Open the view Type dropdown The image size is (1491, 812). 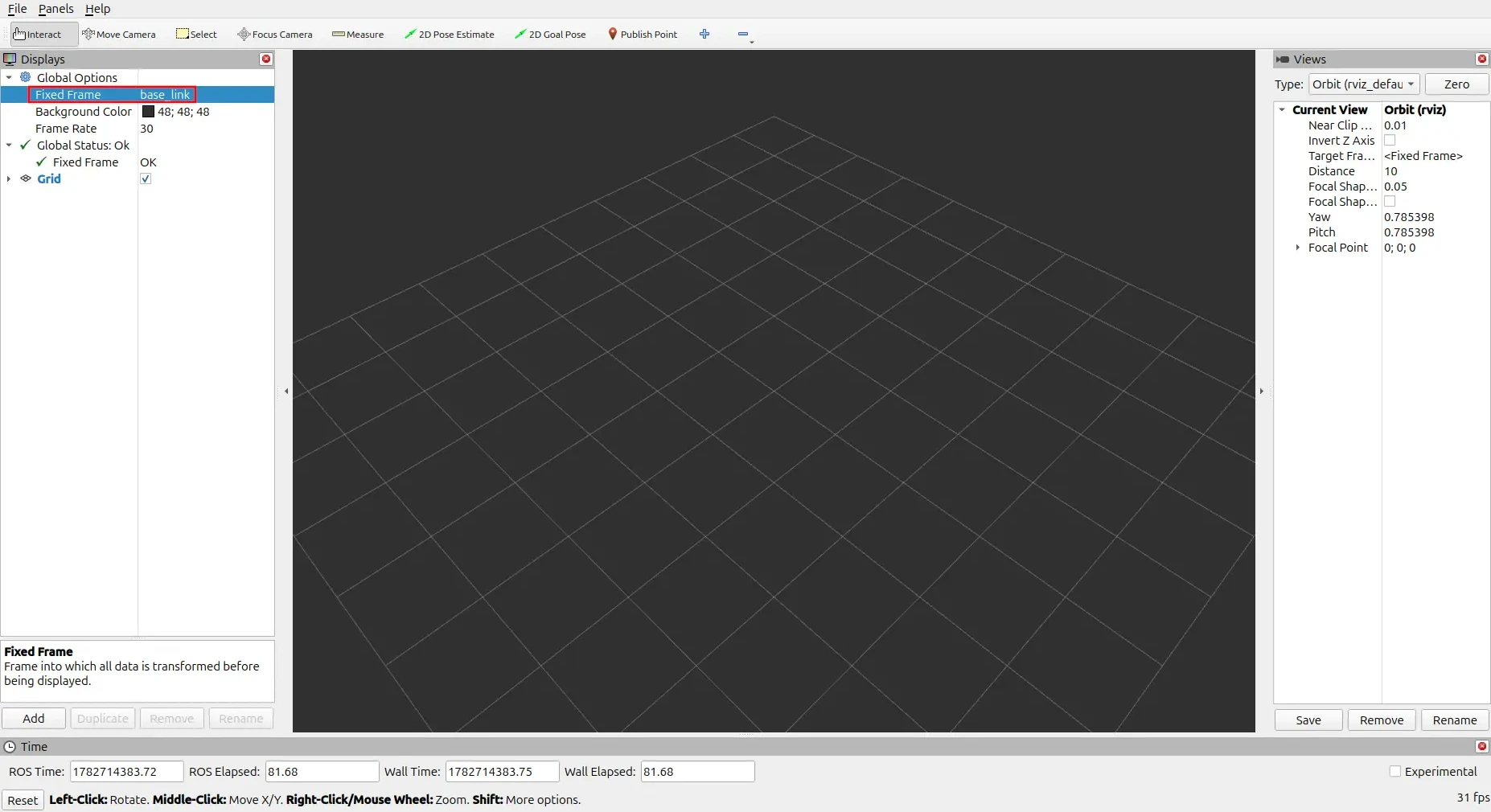[1364, 84]
